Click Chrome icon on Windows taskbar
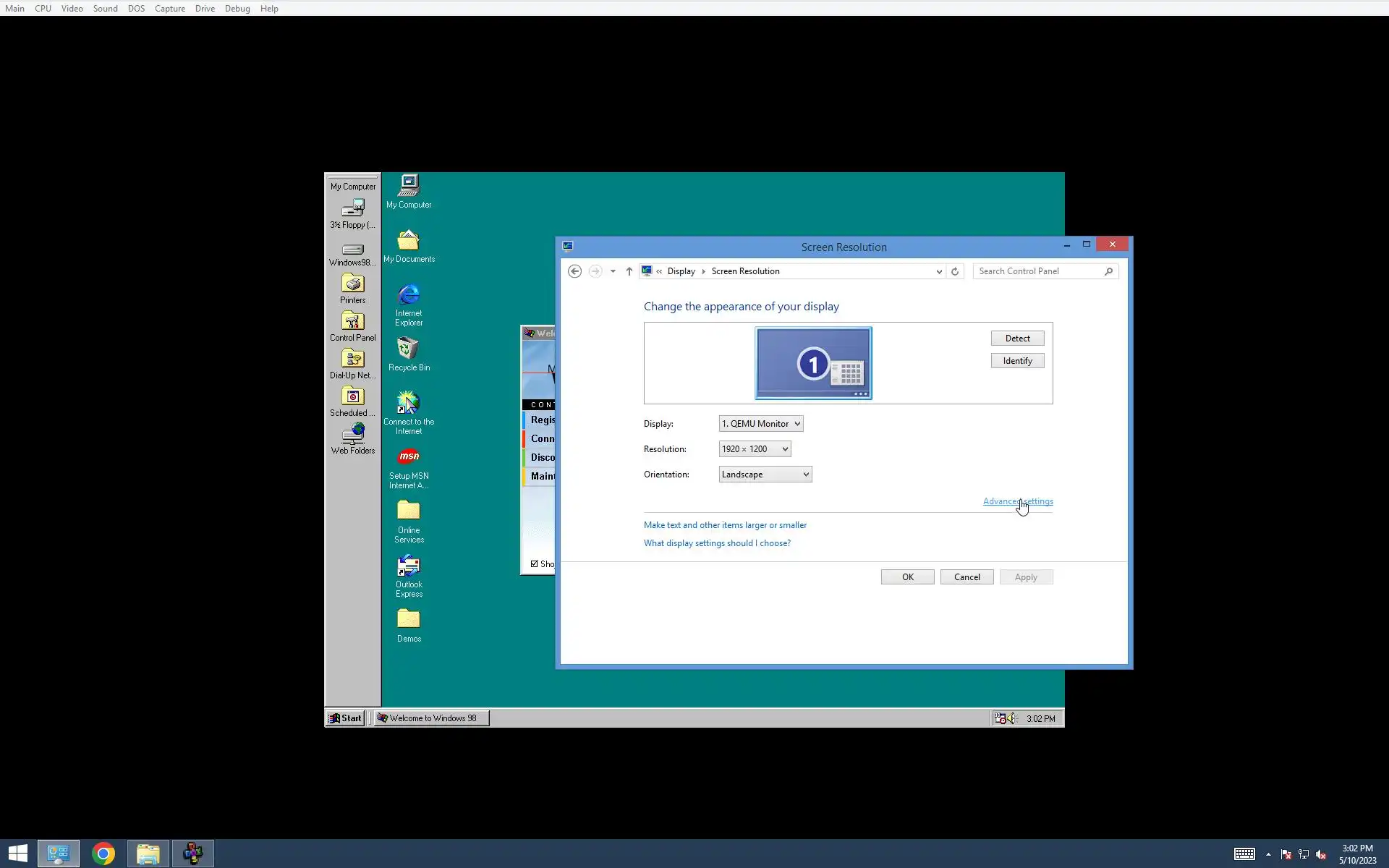This screenshot has height=868, width=1389. [x=103, y=854]
